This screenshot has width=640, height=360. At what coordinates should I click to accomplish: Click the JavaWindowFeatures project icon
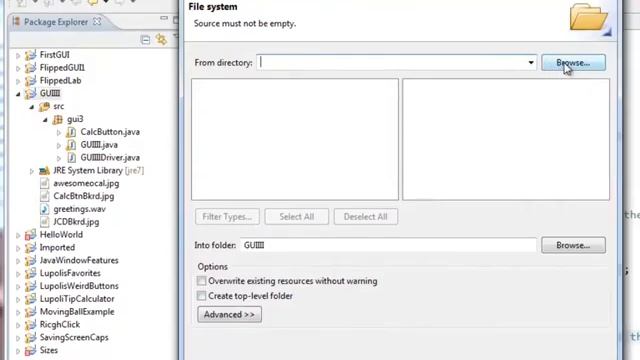[31, 260]
